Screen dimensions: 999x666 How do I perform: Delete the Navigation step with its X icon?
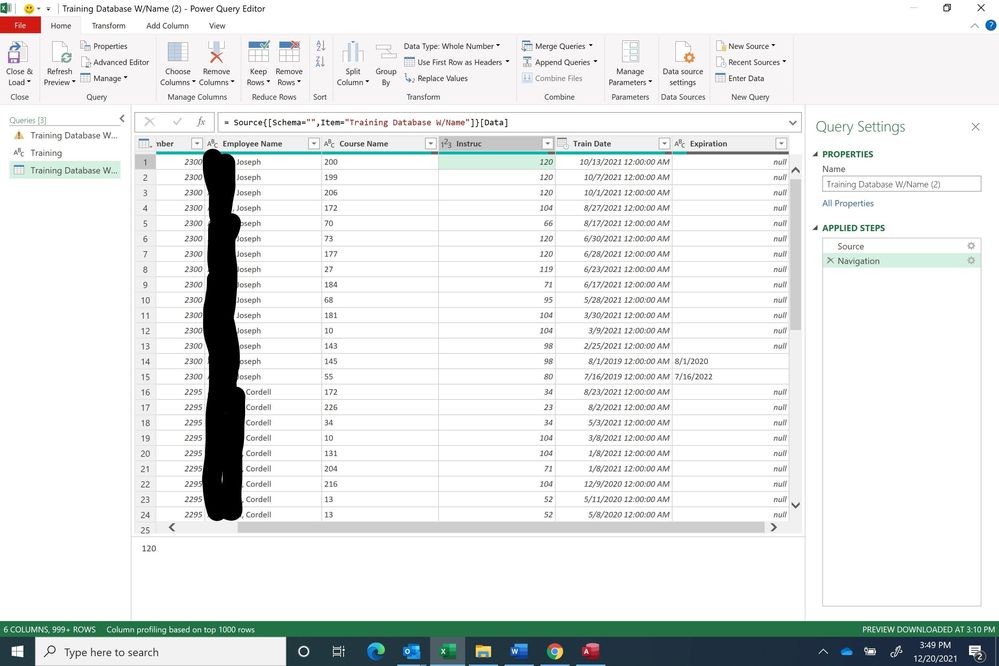[830, 260]
